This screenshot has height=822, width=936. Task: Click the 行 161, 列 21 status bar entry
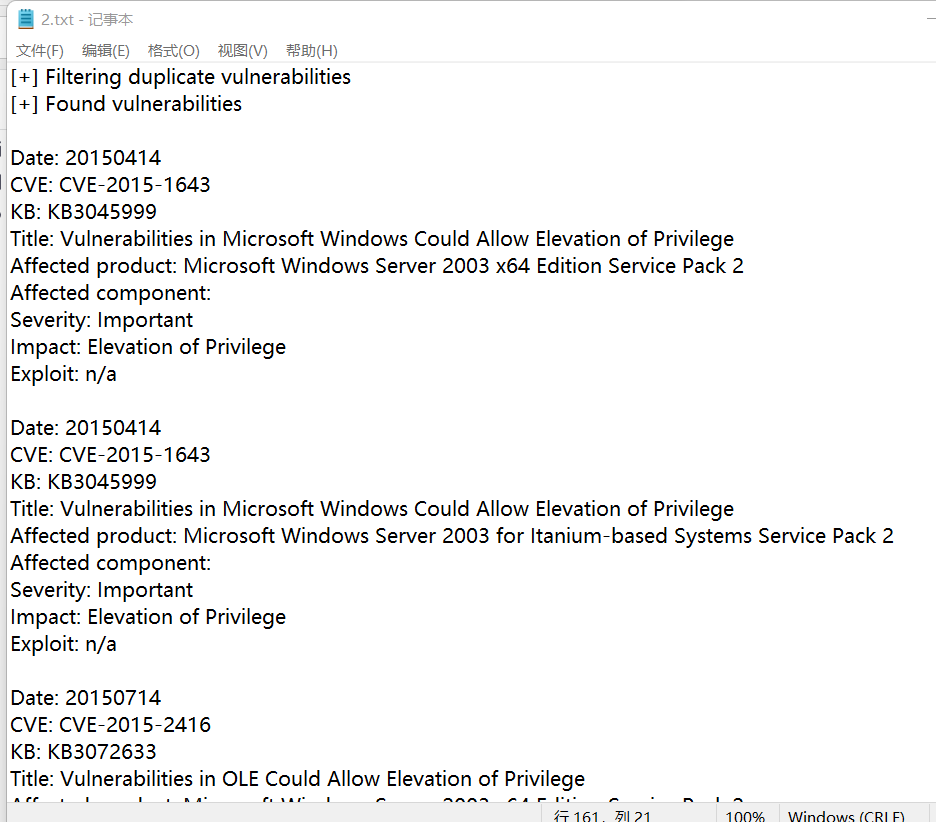tap(602, 815)
